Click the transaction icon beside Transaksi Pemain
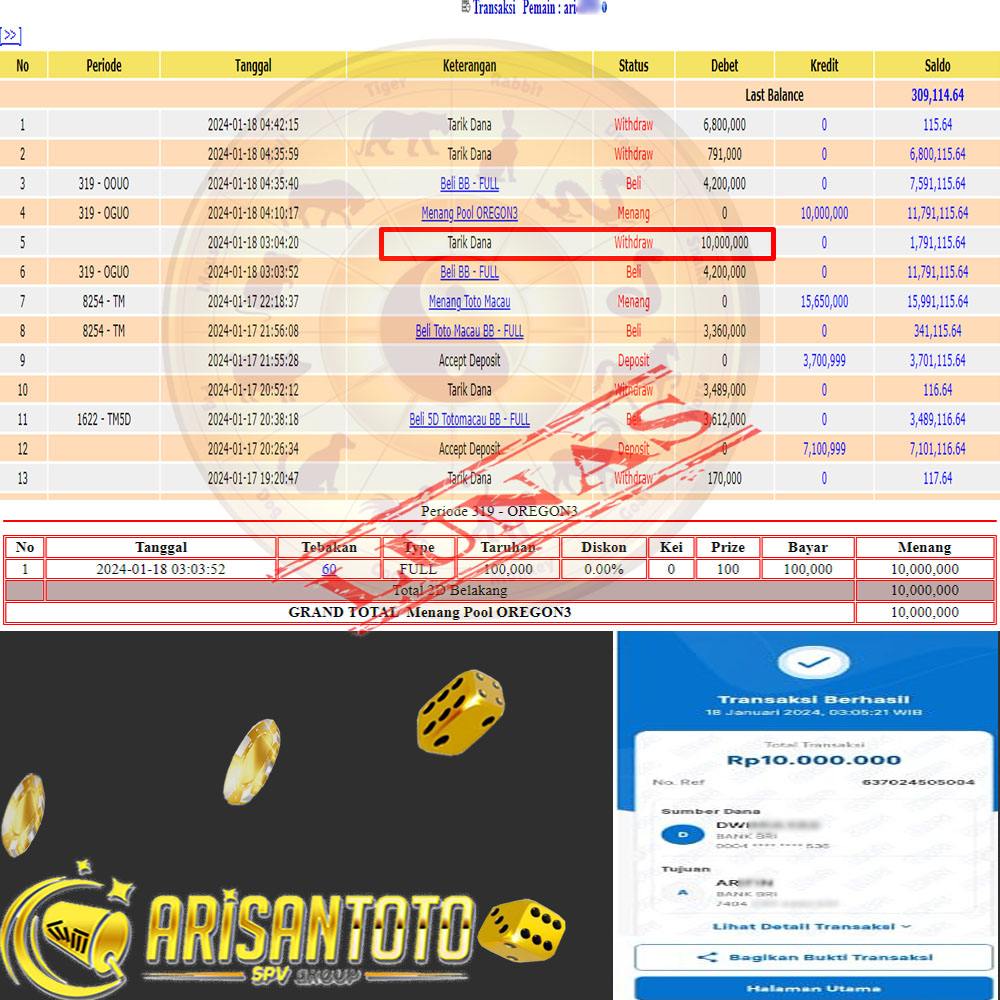 [x=466, y=8]
